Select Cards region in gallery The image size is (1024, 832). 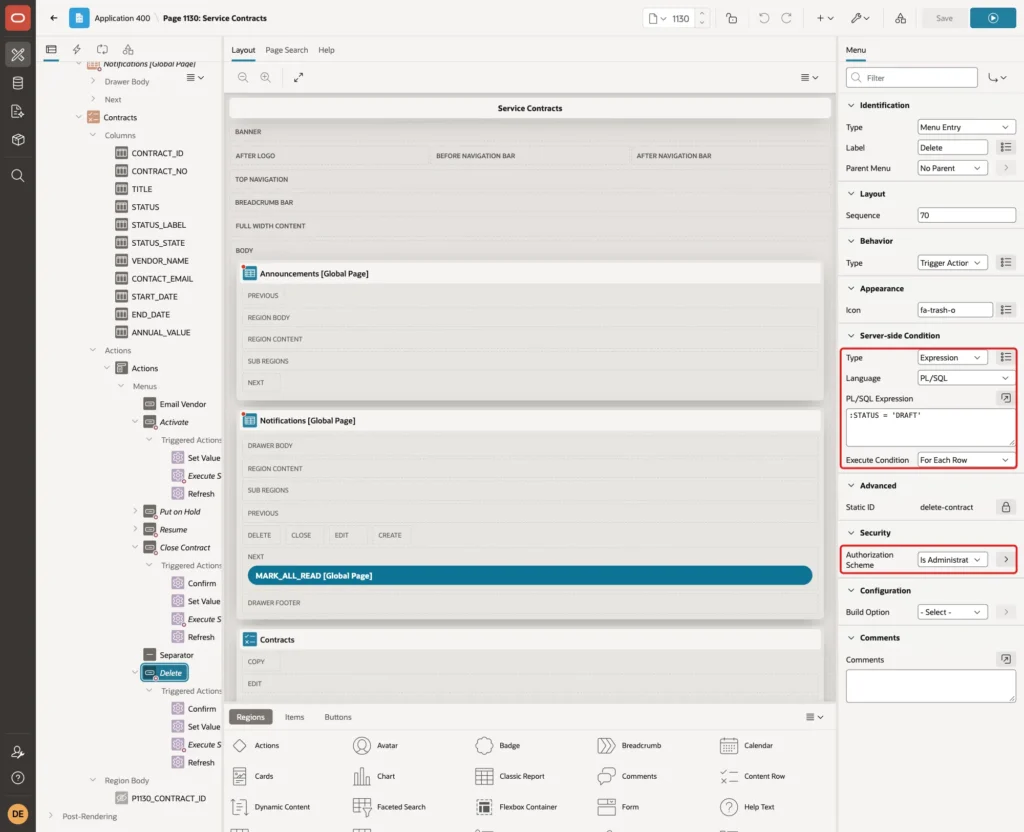pyautogui.click(x=253, y=776)
